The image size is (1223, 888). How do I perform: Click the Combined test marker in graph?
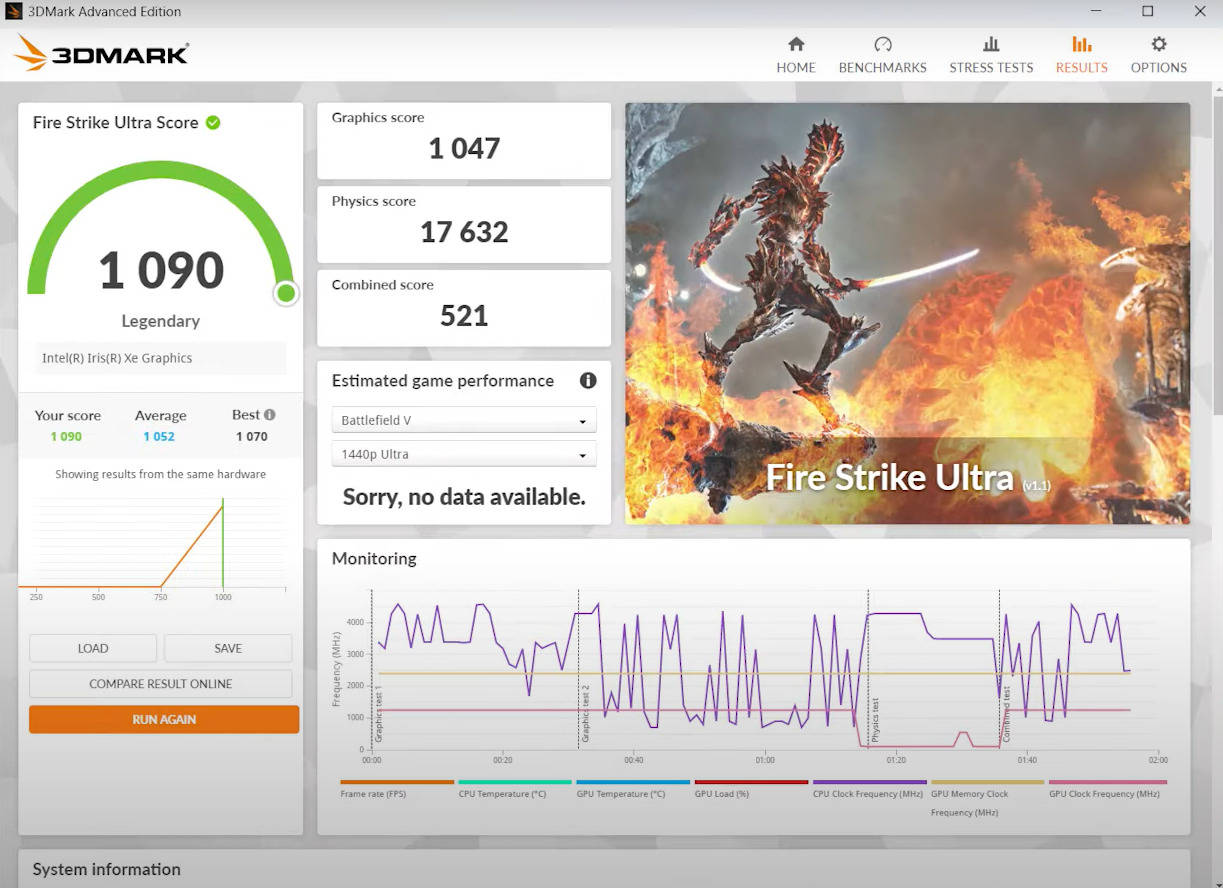(x=1006, y=714)
